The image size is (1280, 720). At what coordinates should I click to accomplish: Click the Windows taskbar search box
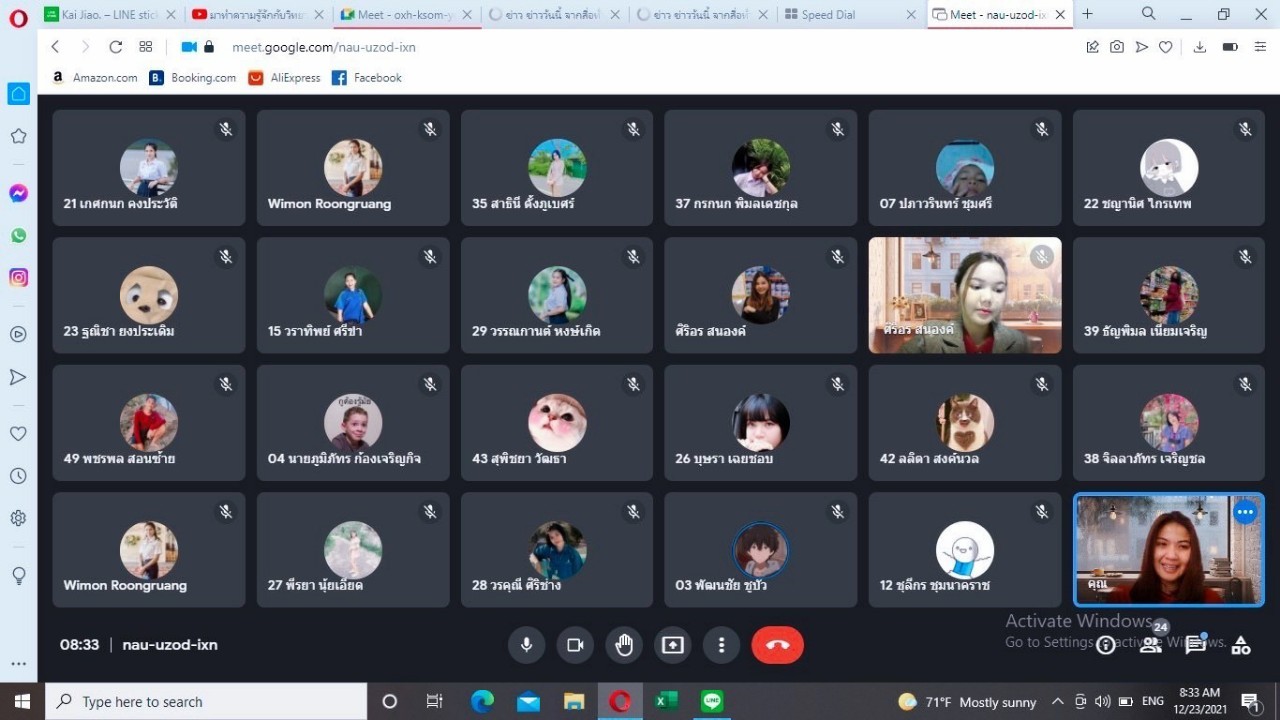(207, 702)
